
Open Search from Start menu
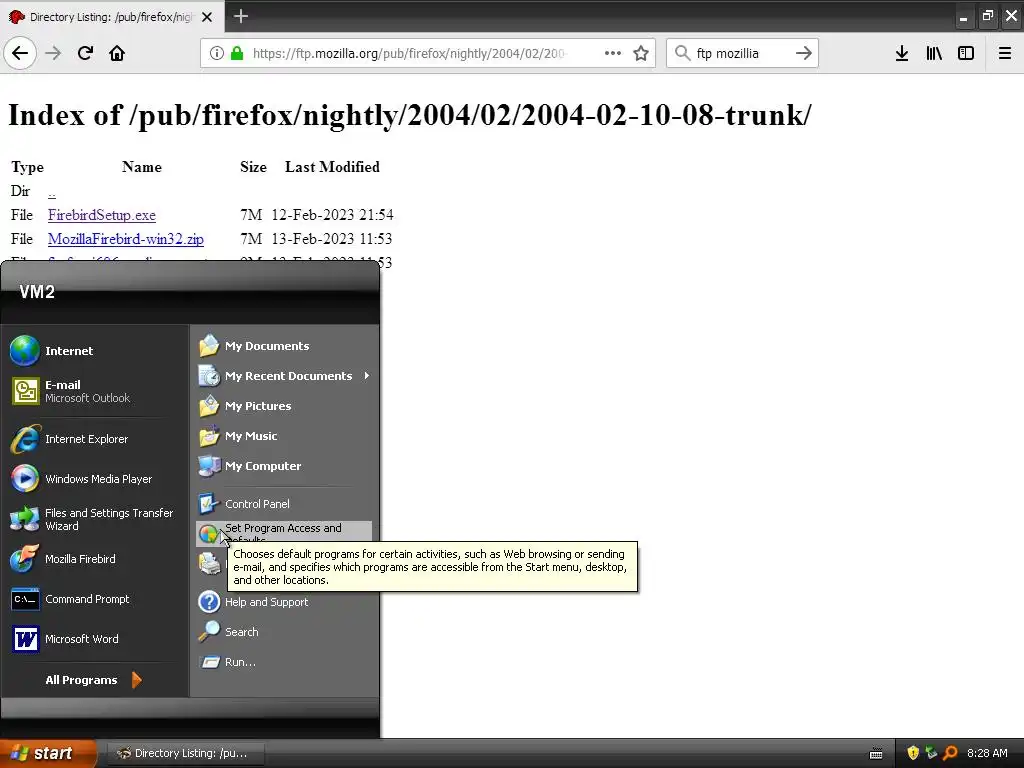284,632
